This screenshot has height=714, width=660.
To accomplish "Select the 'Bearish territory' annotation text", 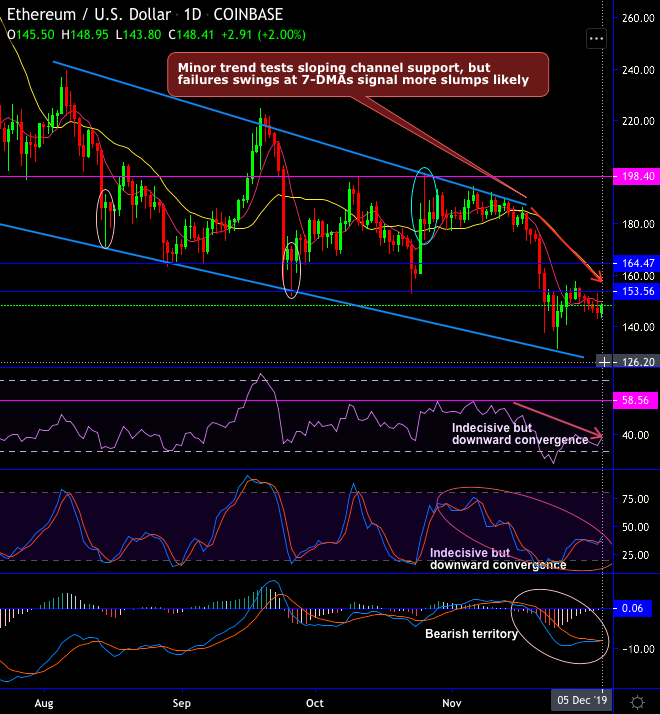I will click(471, 634).
